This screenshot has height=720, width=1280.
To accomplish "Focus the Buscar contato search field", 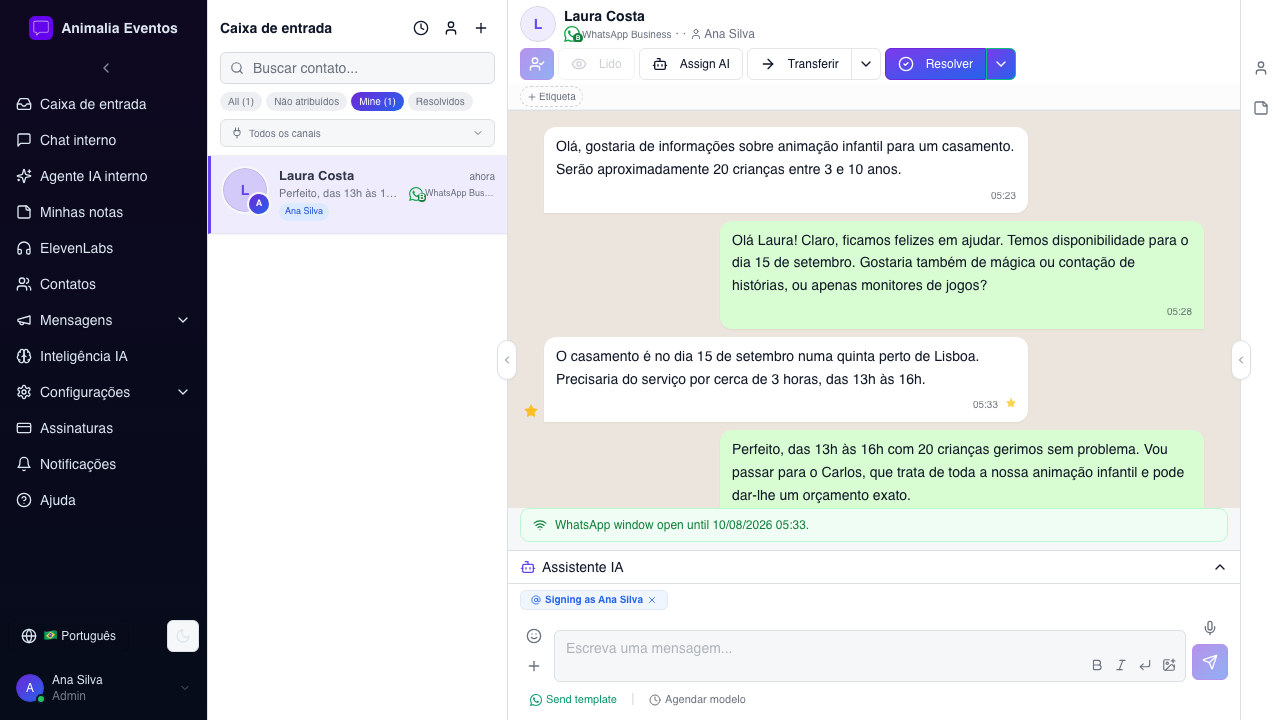I will tap(357, 68).
